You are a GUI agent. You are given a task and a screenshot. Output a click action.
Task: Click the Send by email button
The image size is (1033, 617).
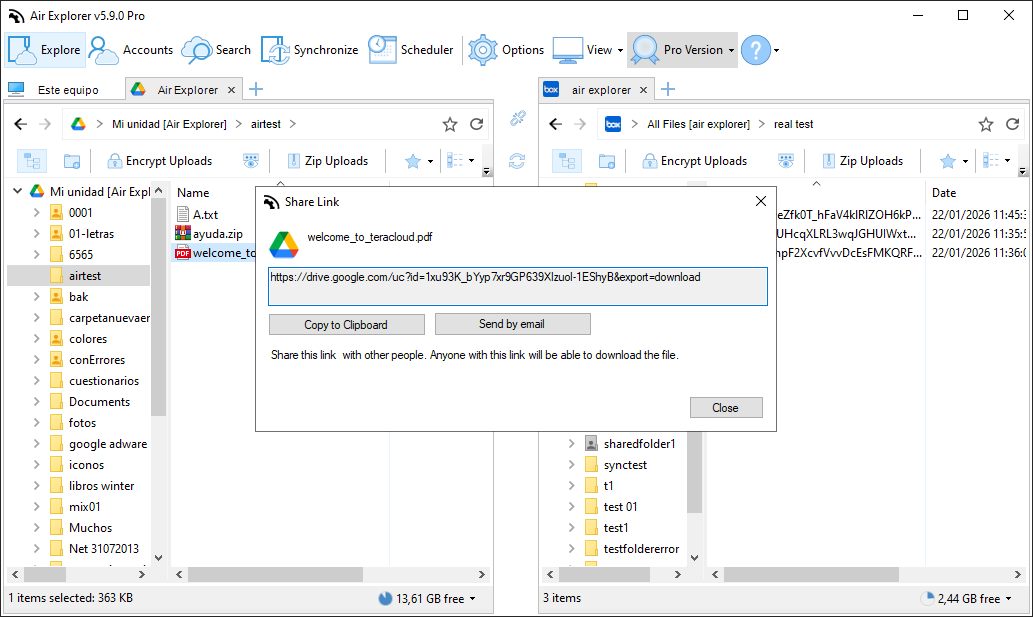click(x=512, y=324)
